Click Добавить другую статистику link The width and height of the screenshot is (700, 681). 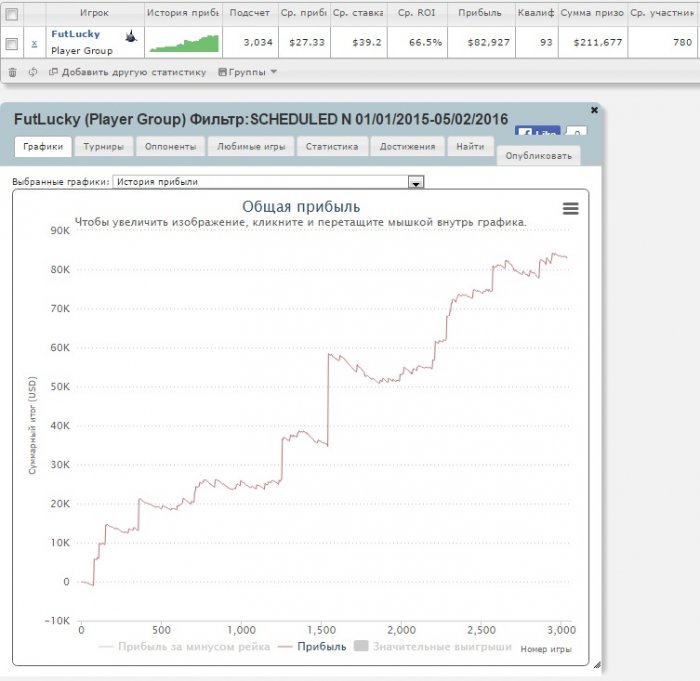point(128,72)
